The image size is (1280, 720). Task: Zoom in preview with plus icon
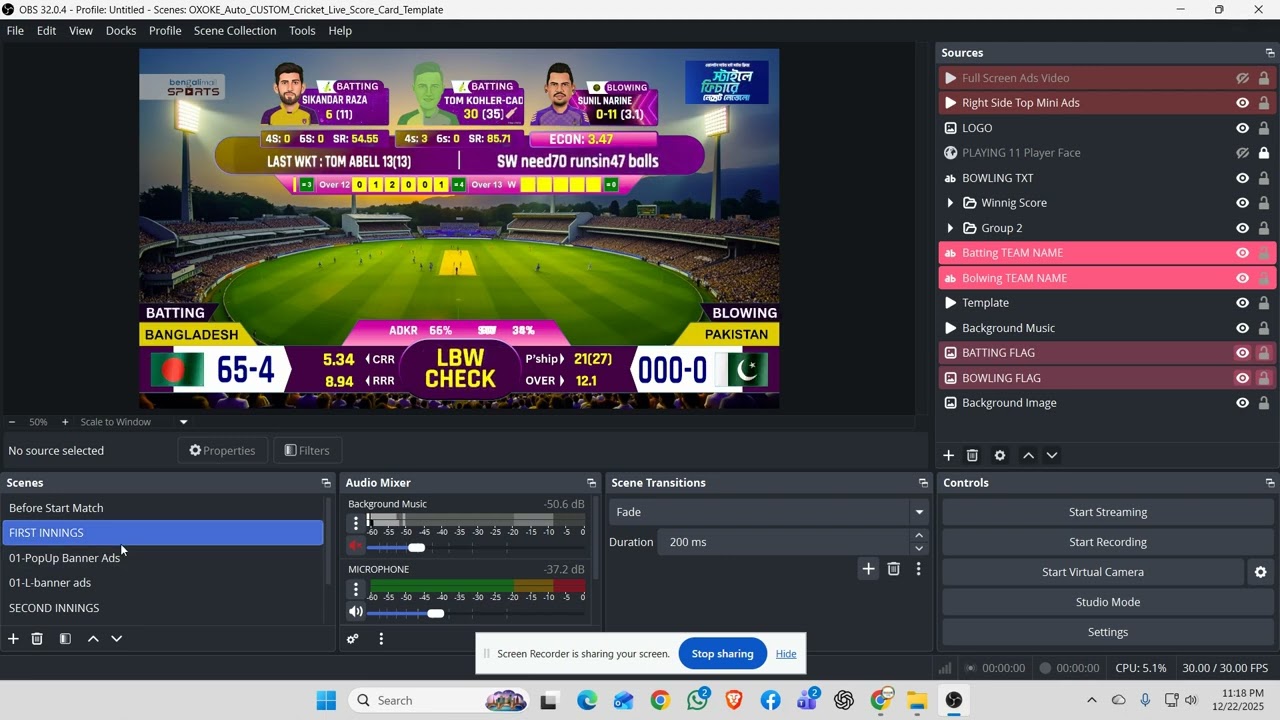pyautogui.click(x=65, y=422)
